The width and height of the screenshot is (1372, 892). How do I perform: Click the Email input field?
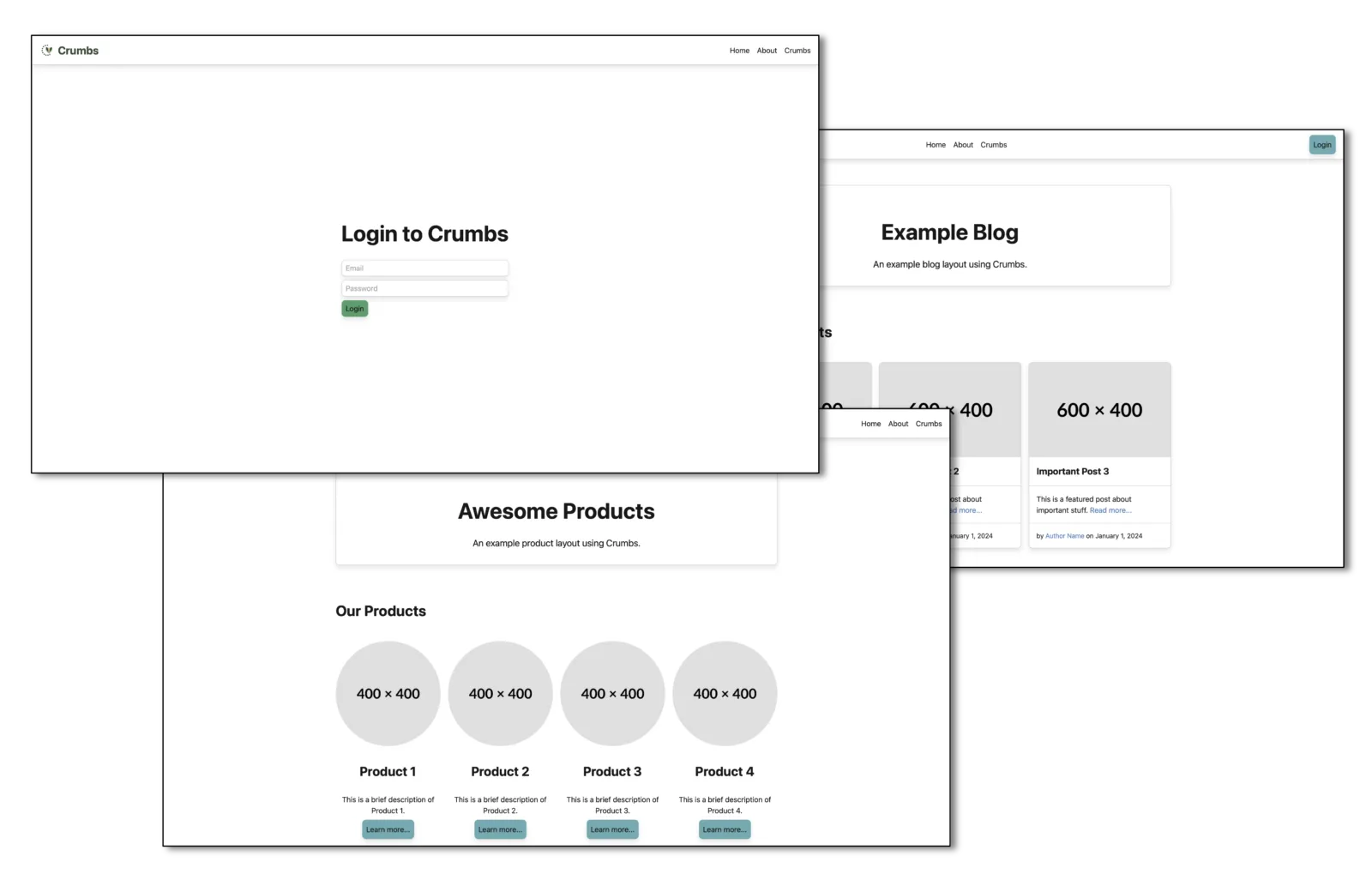pyautogui.click(x=424, y=268)
